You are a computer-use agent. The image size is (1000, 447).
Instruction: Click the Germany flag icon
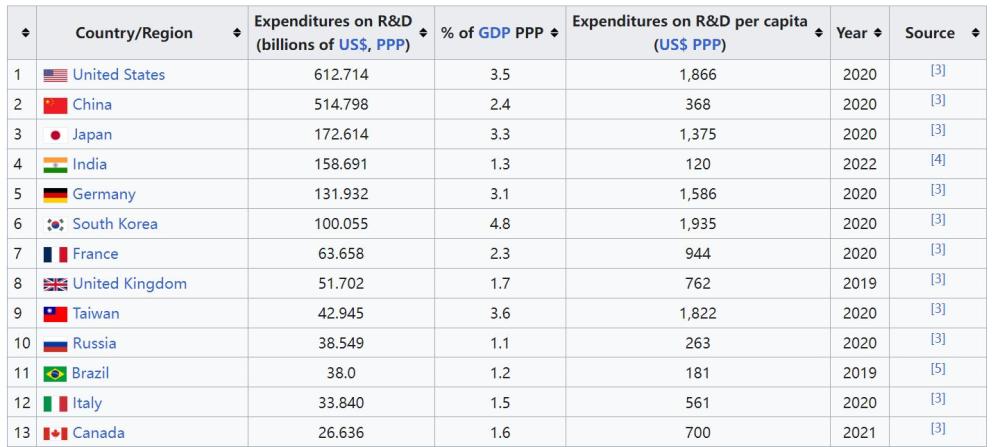click(55, 195)
